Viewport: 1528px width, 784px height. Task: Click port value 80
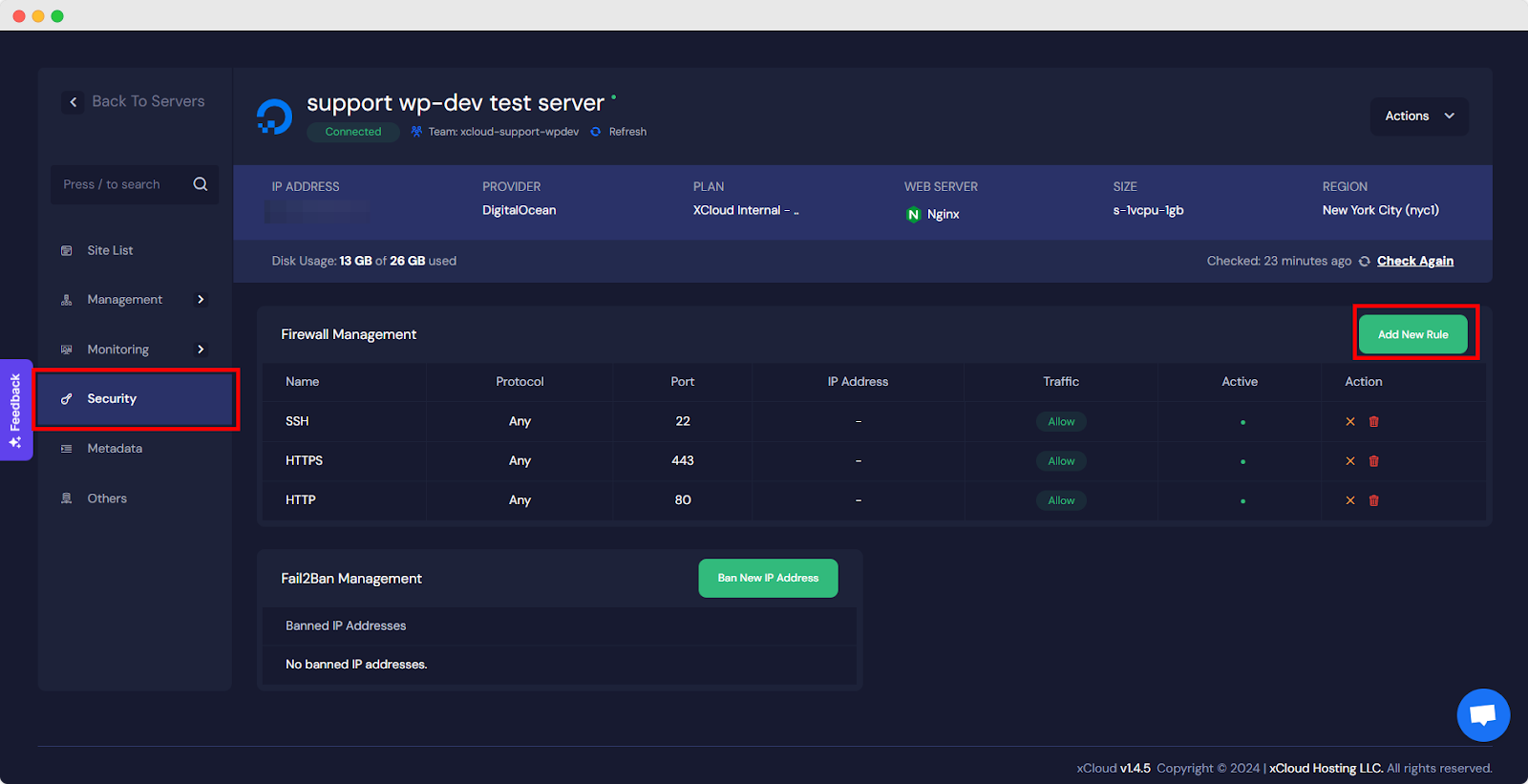(x=683, y=499)
